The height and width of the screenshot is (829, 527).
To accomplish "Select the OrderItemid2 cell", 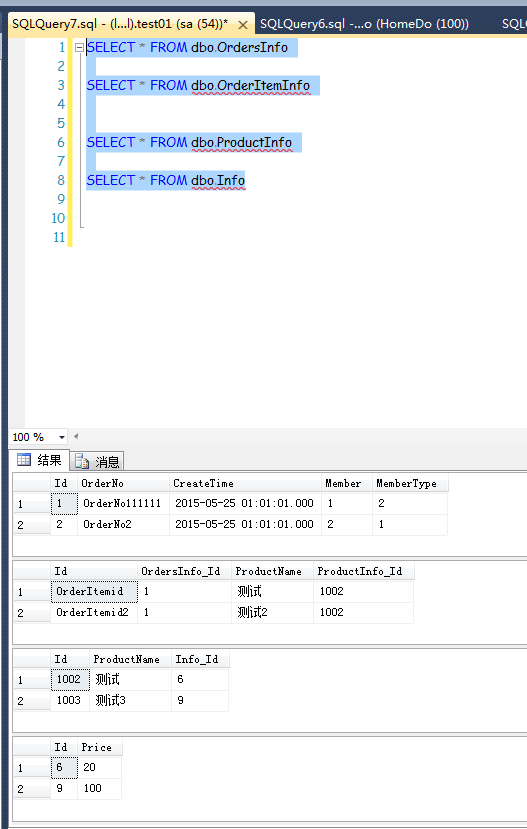I will click(94, 612).
